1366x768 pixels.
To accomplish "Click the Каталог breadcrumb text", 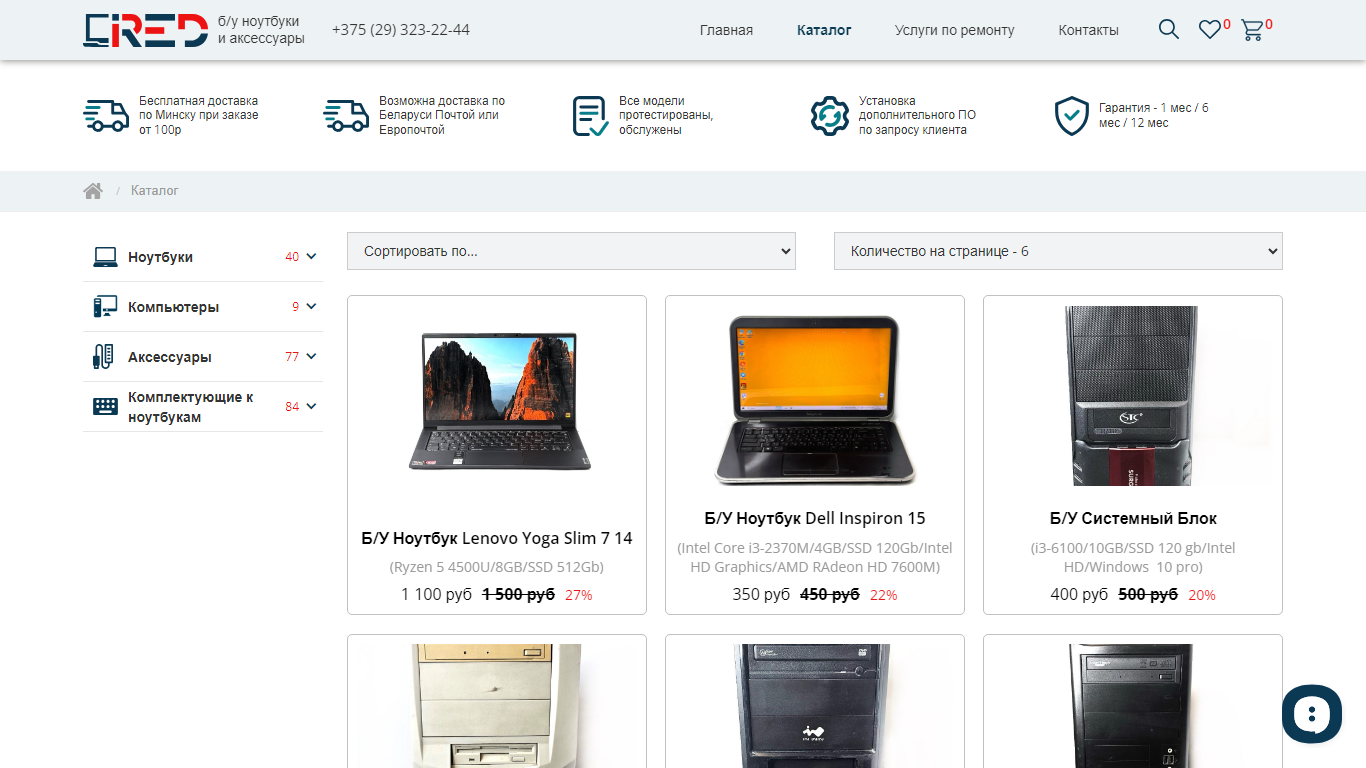I will [x=155, y=191].
